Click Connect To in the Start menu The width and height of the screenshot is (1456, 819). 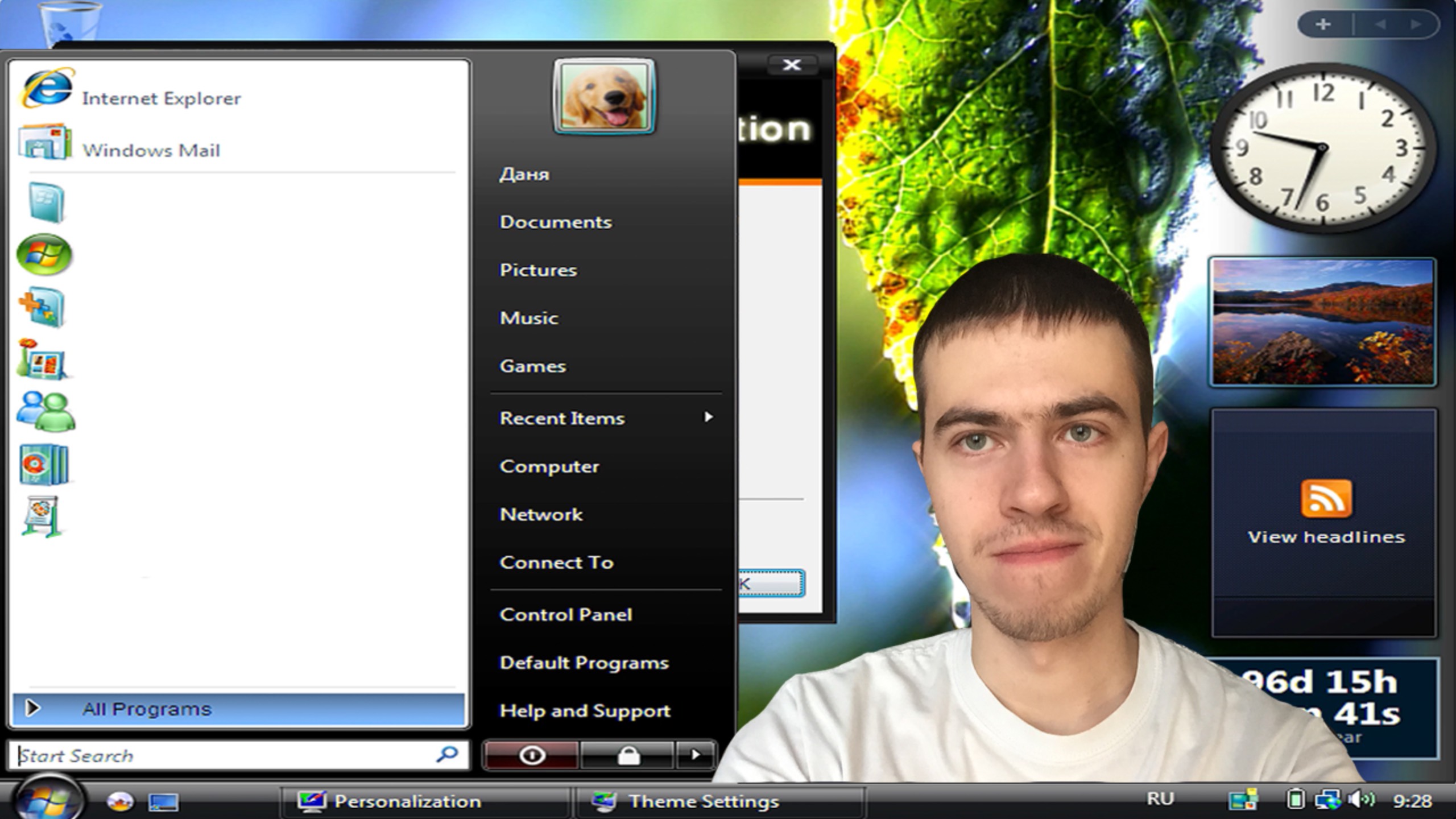557,562
